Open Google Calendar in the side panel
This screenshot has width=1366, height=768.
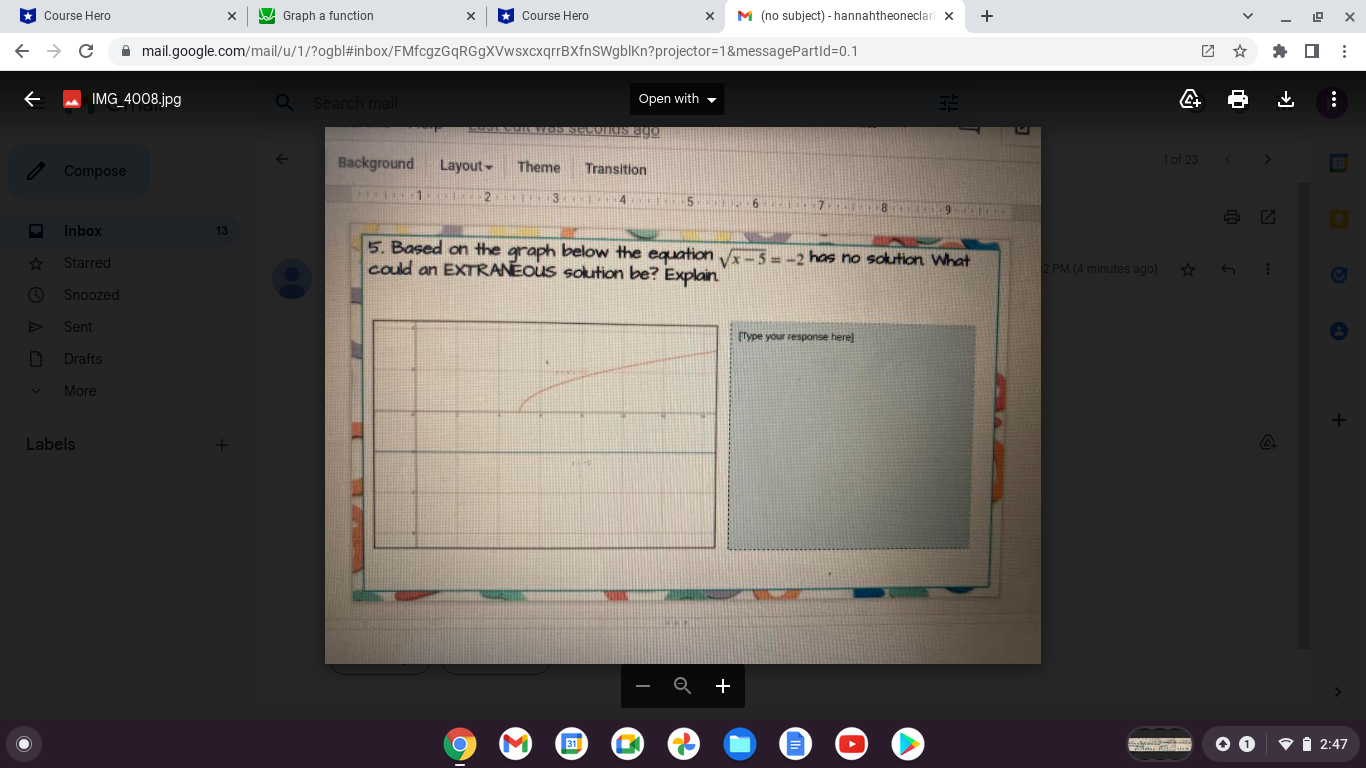coord(1338,161)
